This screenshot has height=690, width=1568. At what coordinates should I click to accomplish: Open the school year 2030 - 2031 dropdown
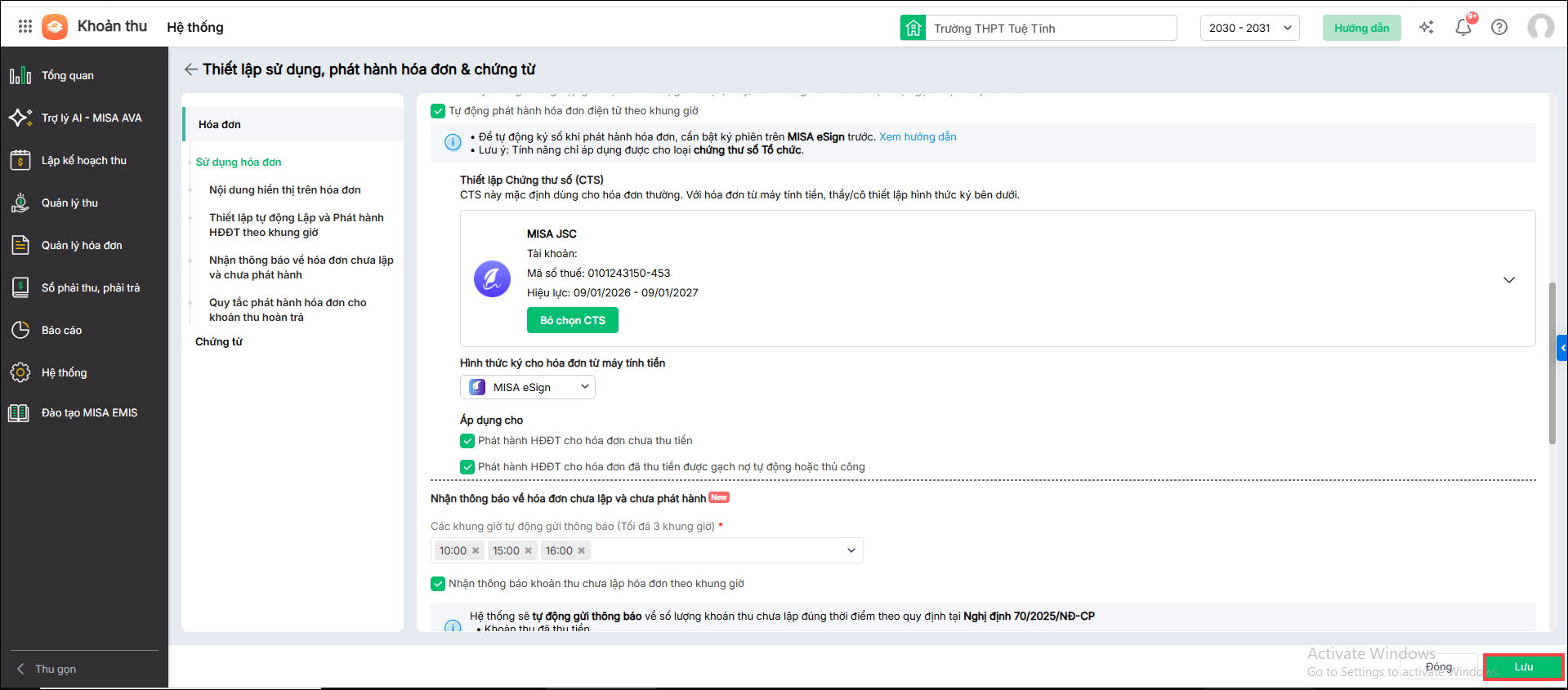click(1249, 28)
